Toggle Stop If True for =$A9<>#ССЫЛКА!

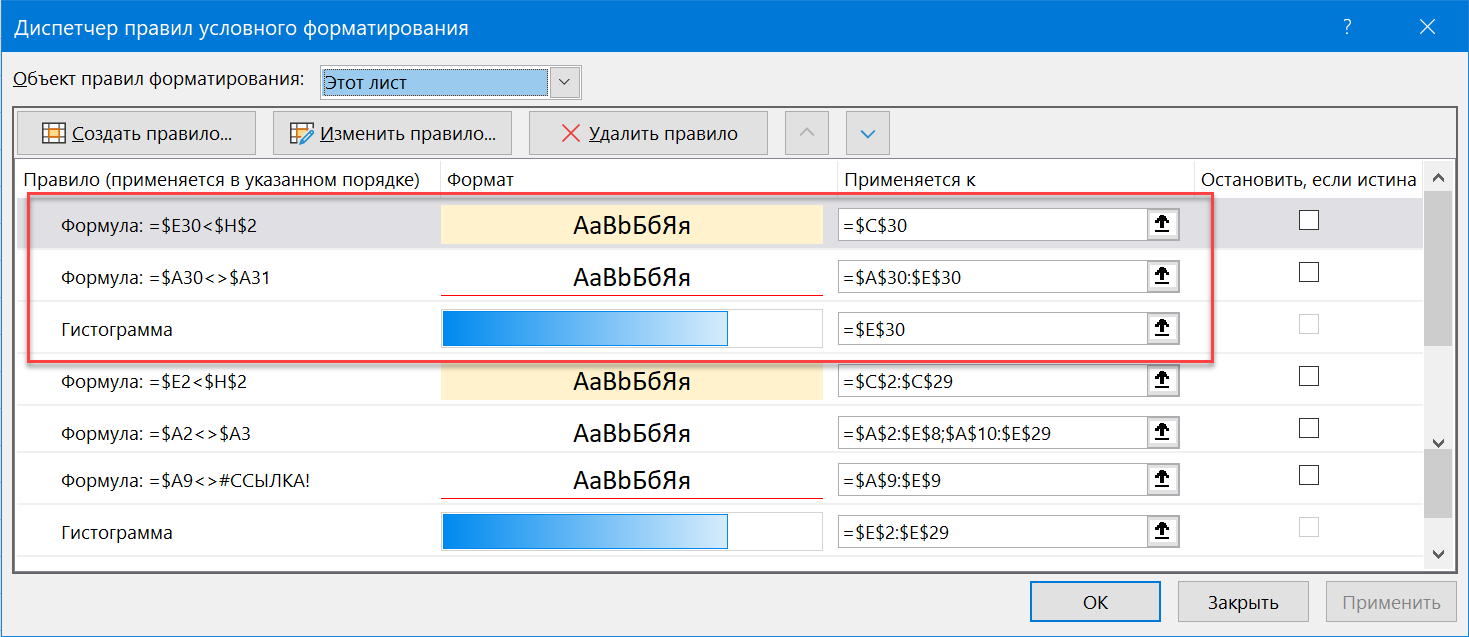point(1308,474)
